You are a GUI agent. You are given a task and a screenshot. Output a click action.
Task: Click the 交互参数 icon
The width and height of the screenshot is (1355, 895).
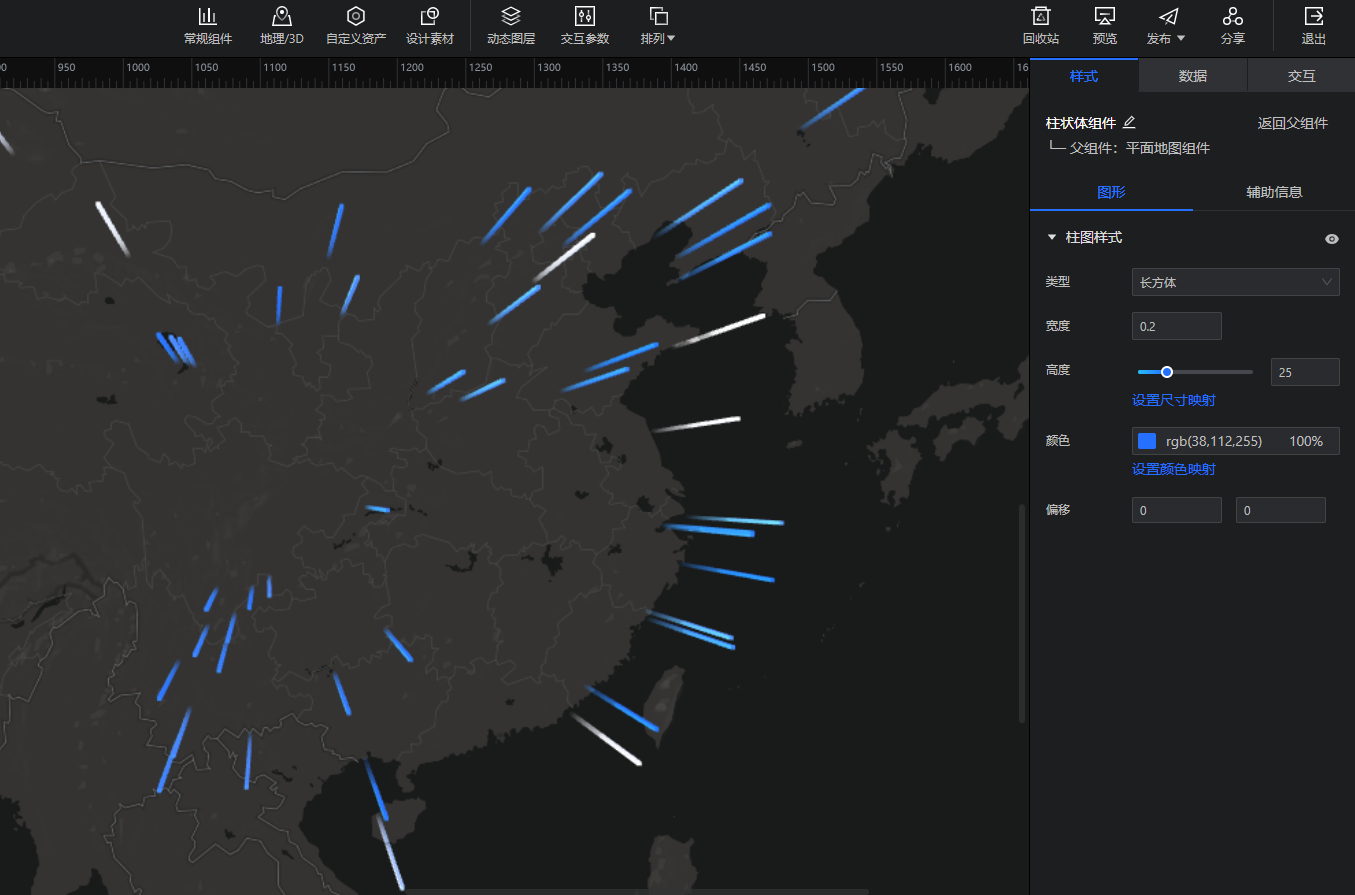585,17
